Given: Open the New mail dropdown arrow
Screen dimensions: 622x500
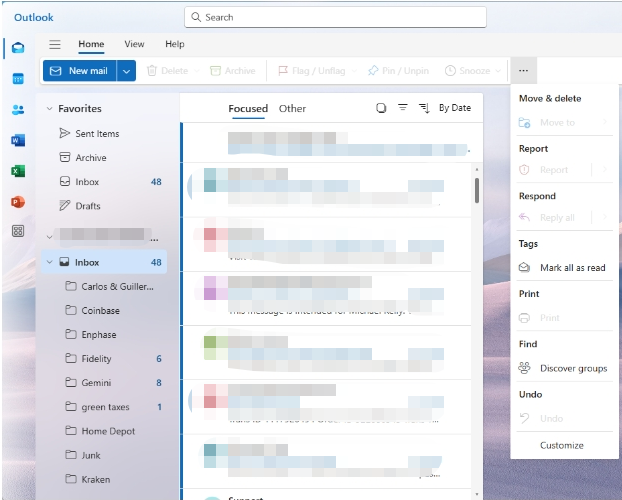Looking at the screenshot, I should [126, 71].
